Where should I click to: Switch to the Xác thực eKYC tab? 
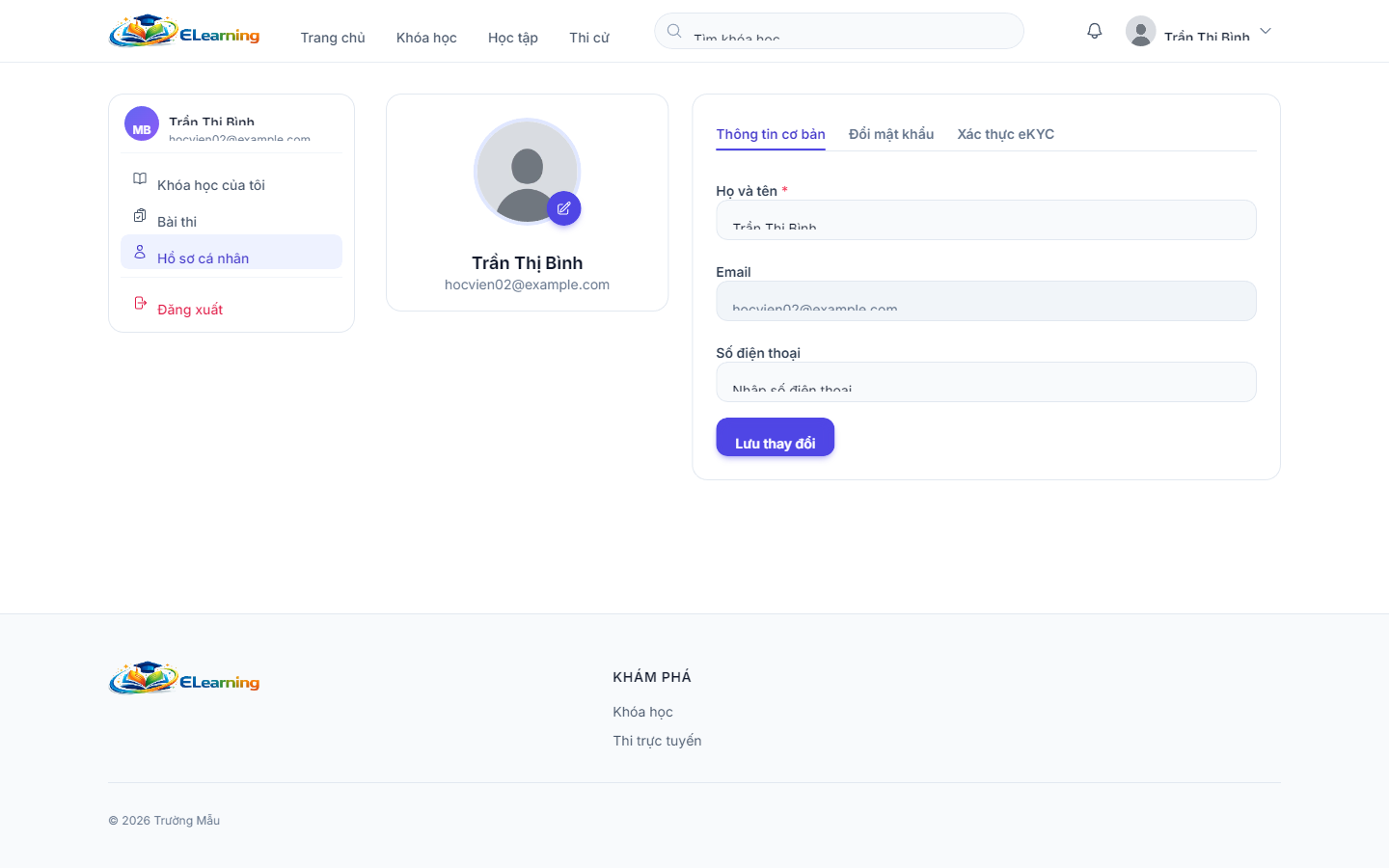coord(1006,134)
